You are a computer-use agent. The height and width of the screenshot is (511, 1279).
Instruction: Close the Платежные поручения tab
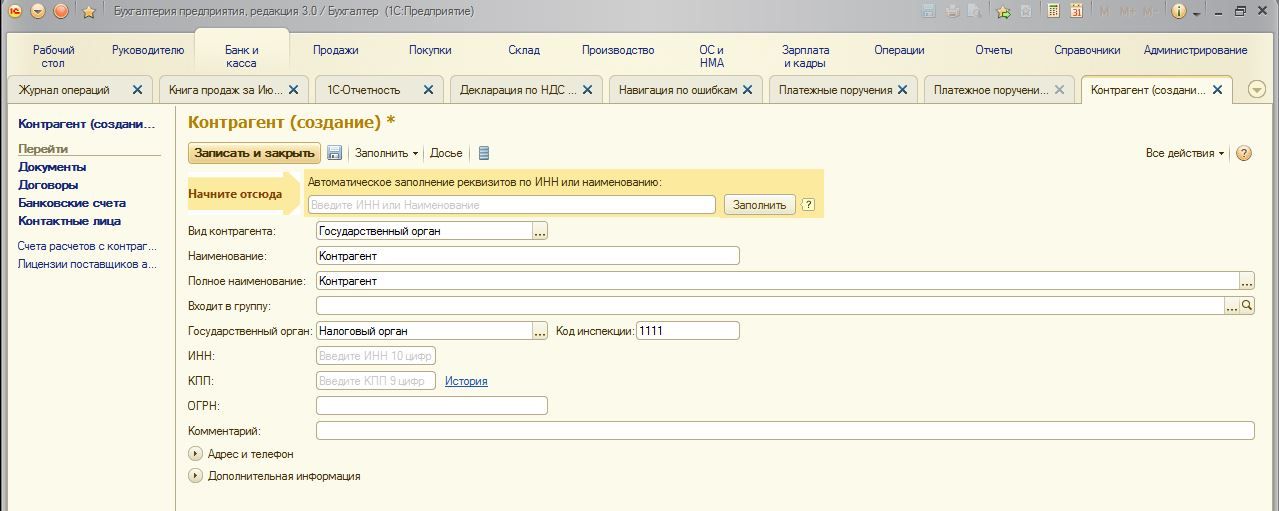click(902, 90)
